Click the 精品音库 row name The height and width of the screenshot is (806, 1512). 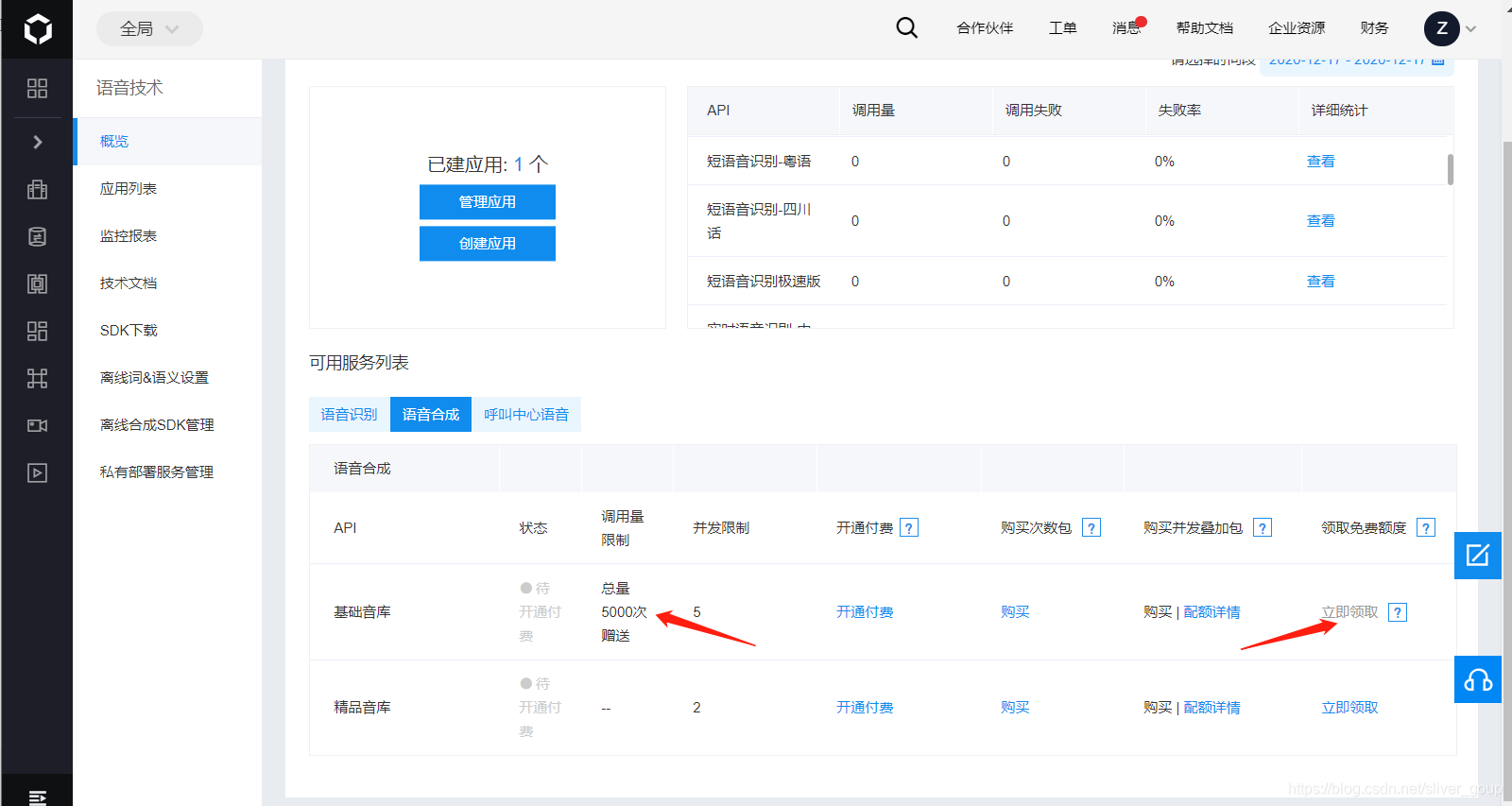362,708
